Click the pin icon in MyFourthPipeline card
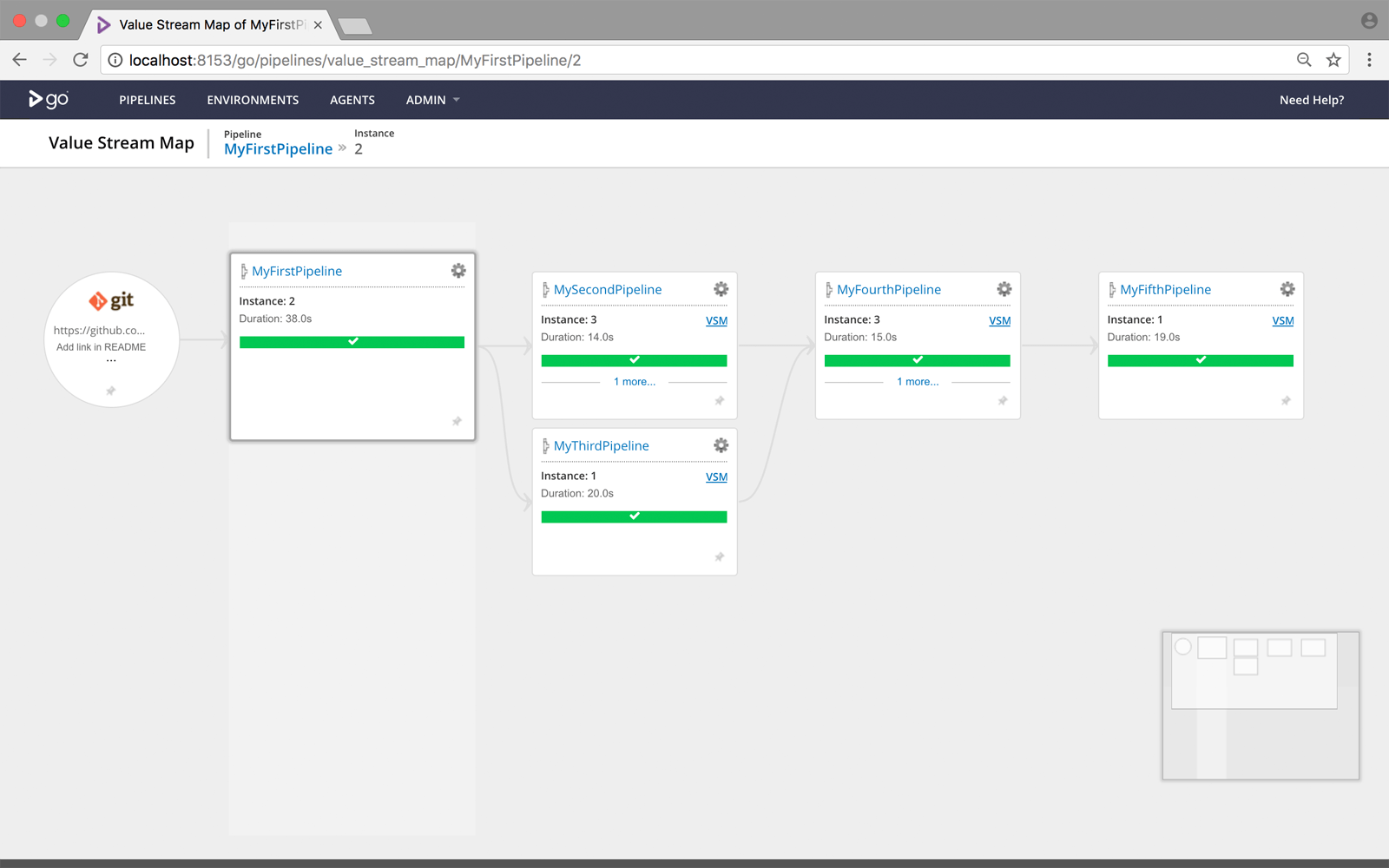1389x868 pixels. (x=1002, y=400)
